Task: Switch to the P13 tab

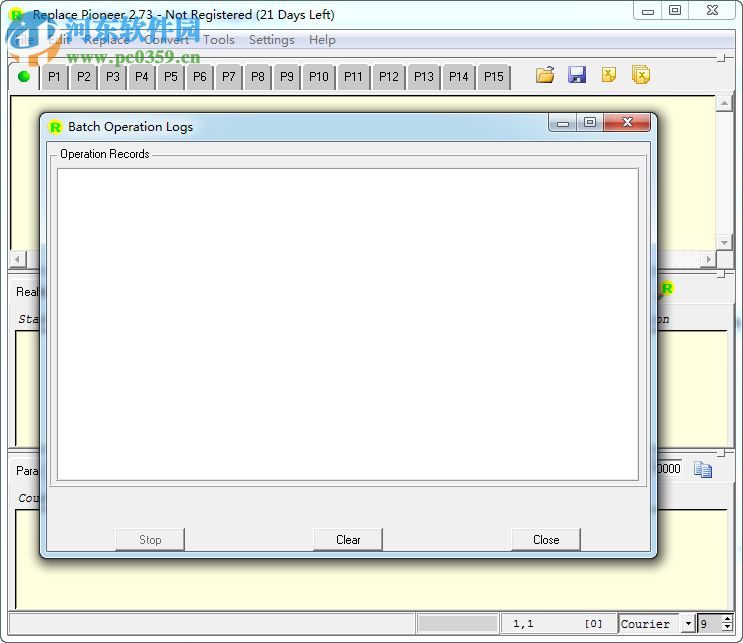Action: tap(424, 77)
